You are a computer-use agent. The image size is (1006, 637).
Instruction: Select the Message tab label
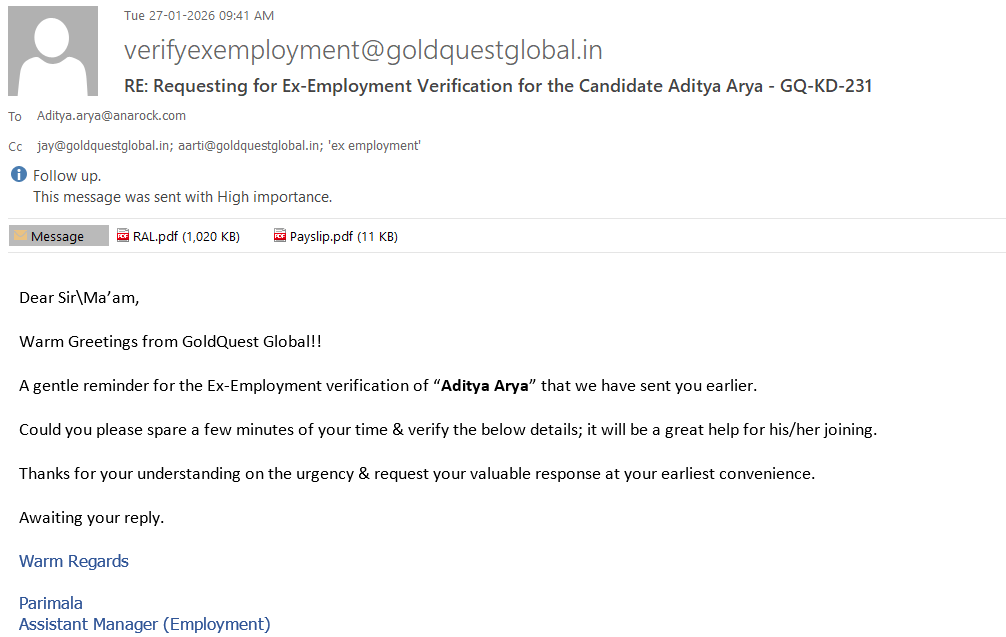coord(57,237)
